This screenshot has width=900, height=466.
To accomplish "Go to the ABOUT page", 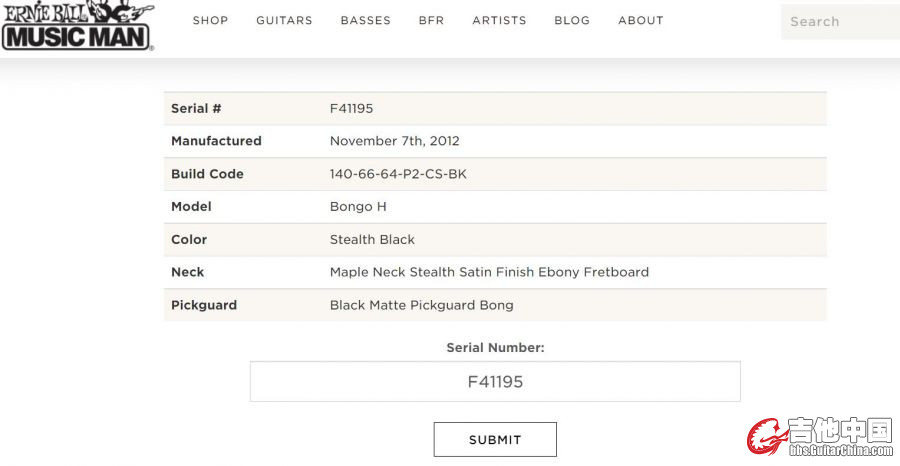I will [x=641, y=20].
